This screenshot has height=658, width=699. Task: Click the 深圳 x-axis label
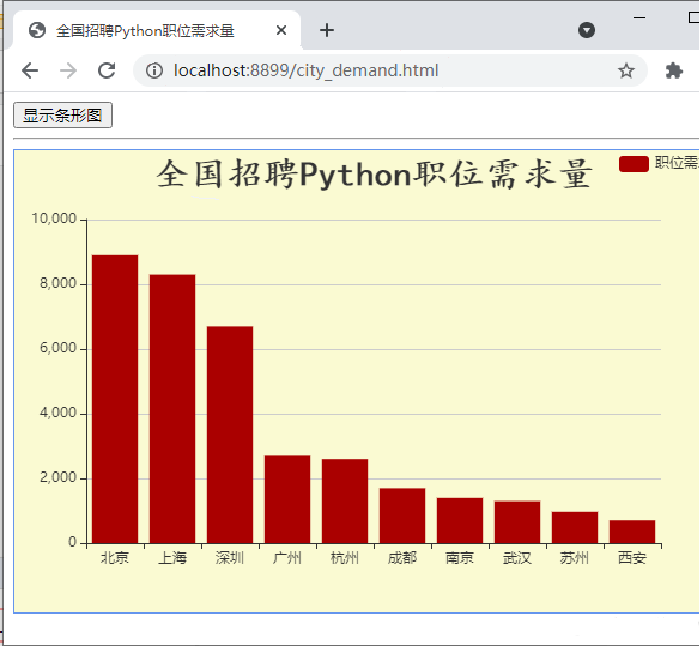[x=230, y=558]
